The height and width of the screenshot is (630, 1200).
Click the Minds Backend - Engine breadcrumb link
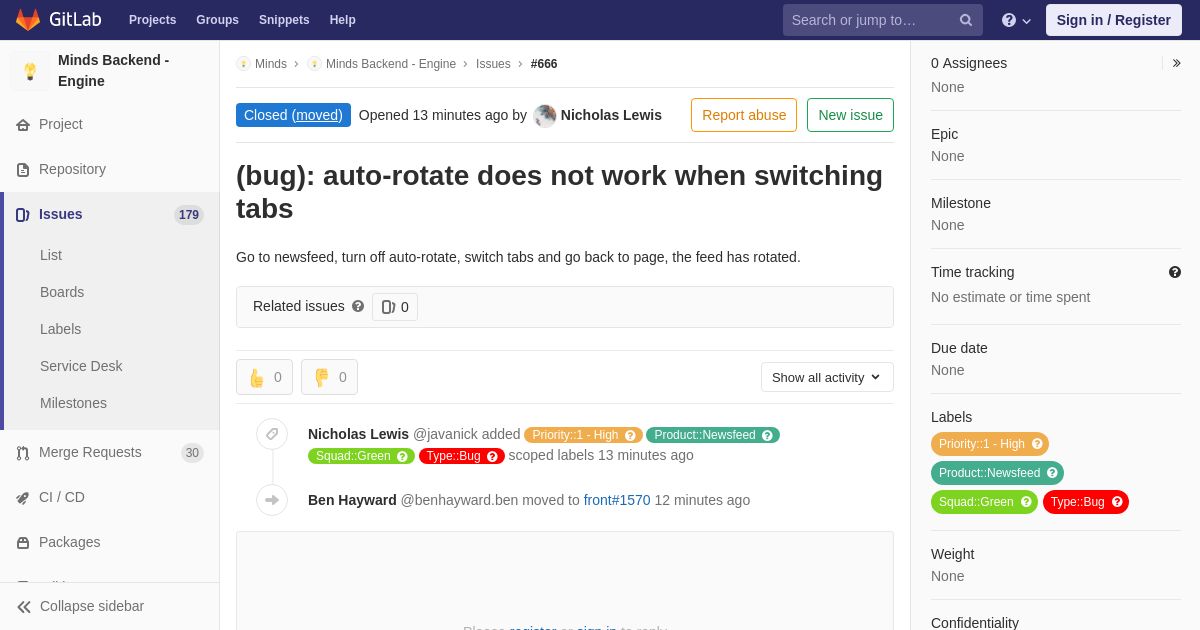point(391,64)
